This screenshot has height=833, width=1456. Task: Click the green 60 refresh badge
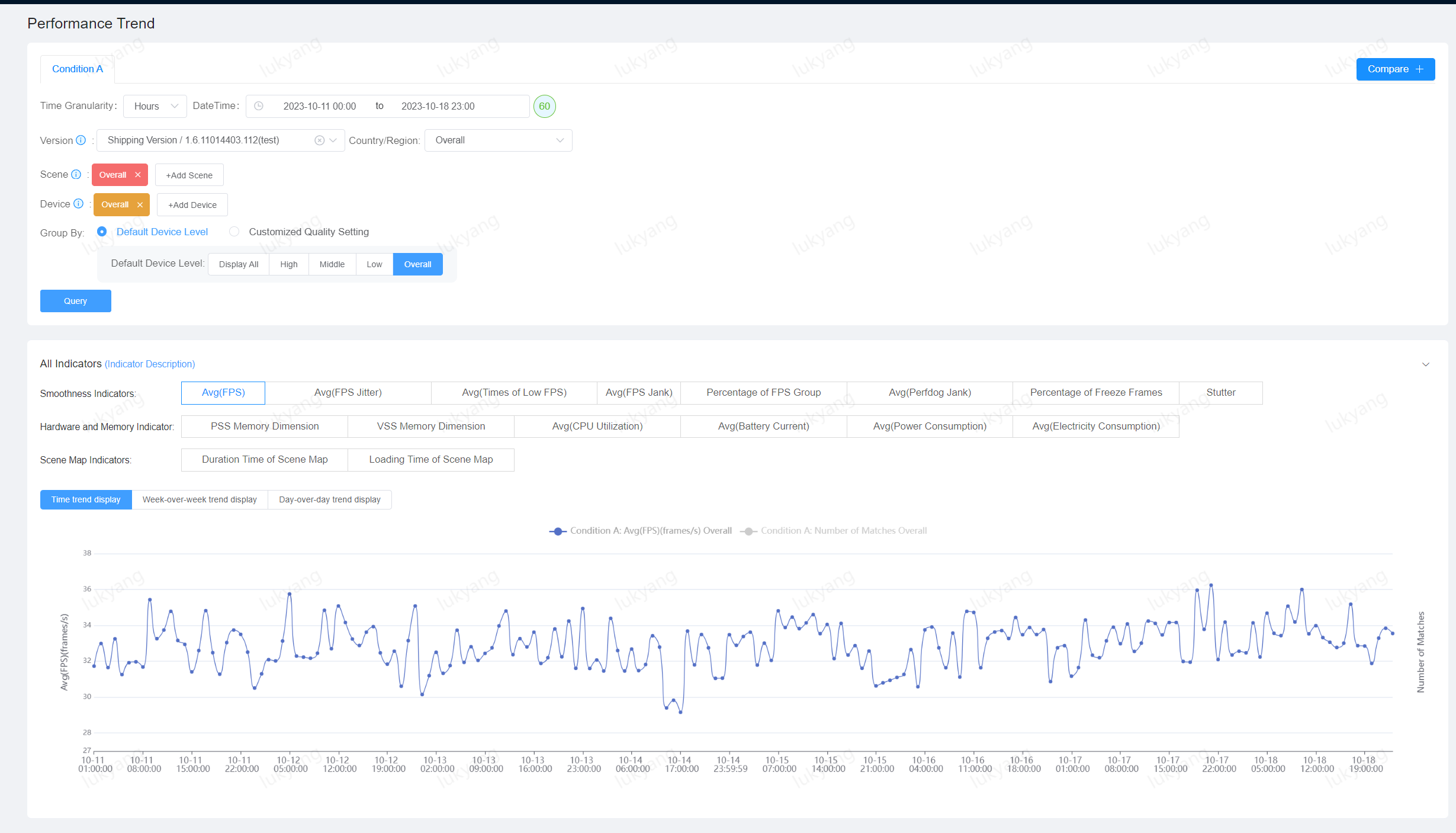pyautogui.click(x=544, y=106)
